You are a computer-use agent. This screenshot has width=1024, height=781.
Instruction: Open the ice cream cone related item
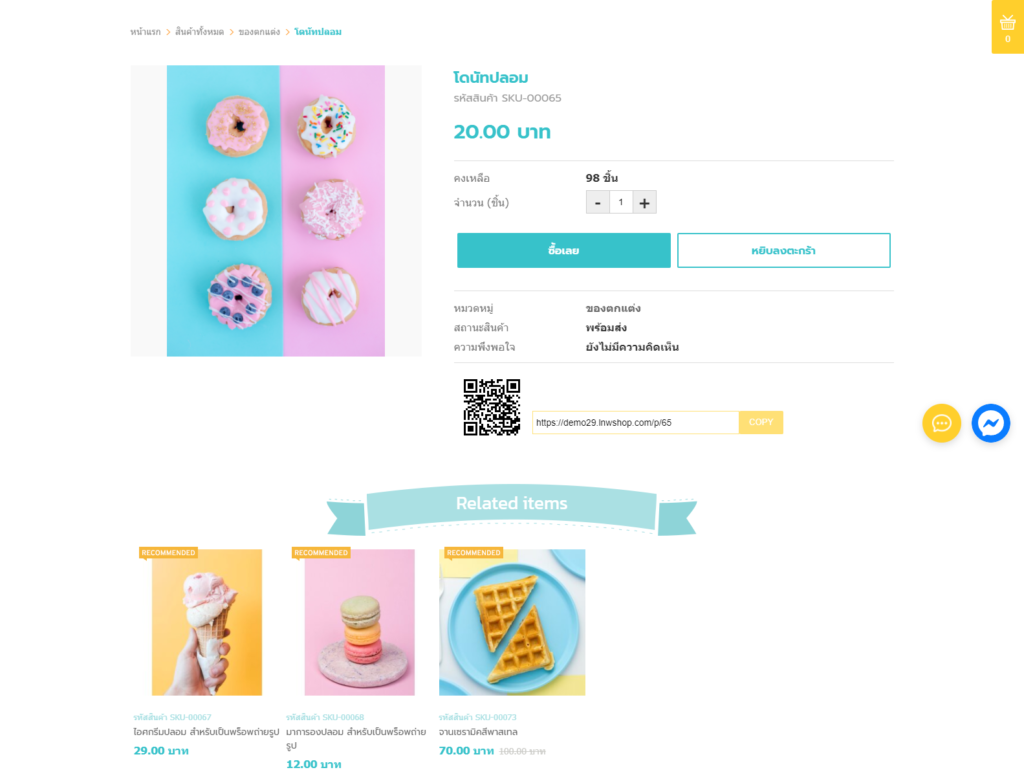click(x=207, y=622)
